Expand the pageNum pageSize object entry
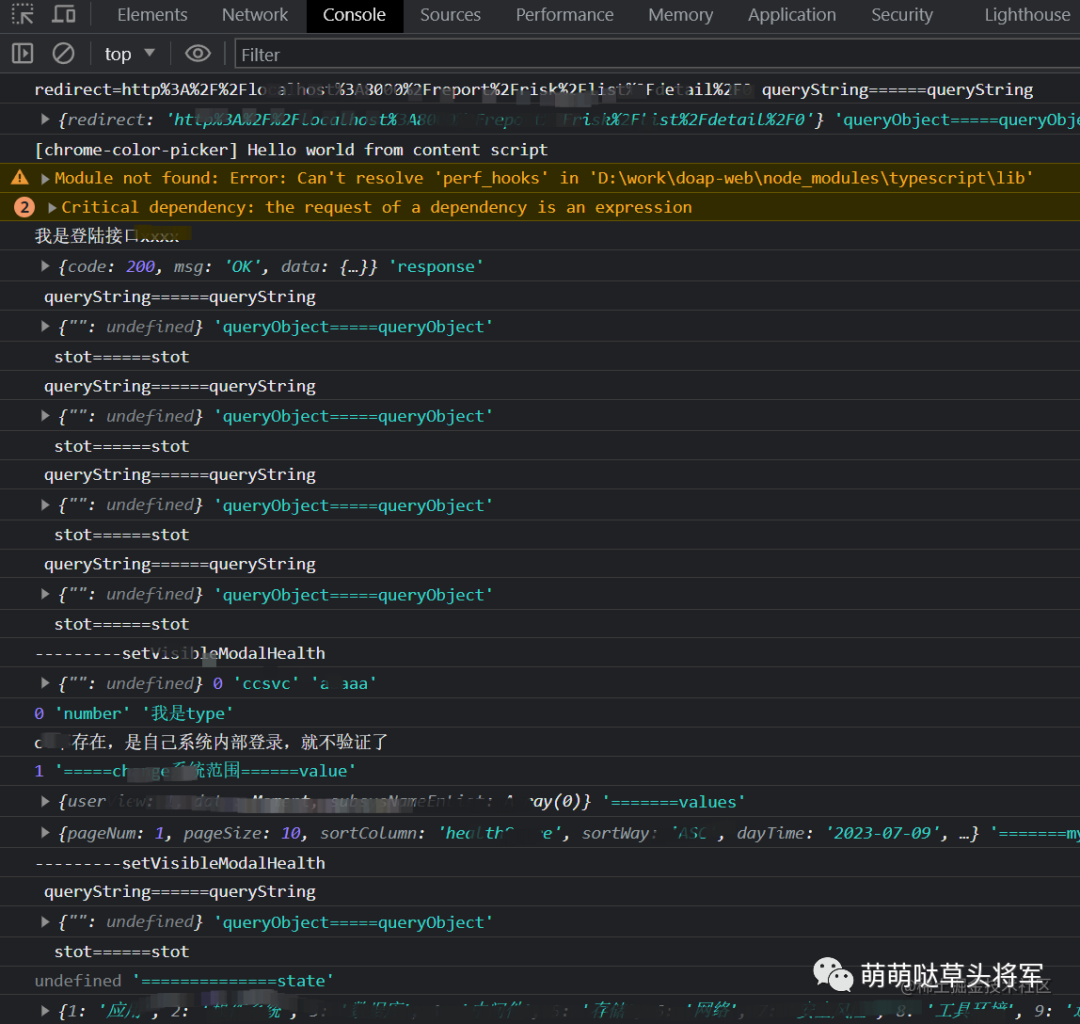This screenshot has width=1080, height=1024. tap(45, 833)
